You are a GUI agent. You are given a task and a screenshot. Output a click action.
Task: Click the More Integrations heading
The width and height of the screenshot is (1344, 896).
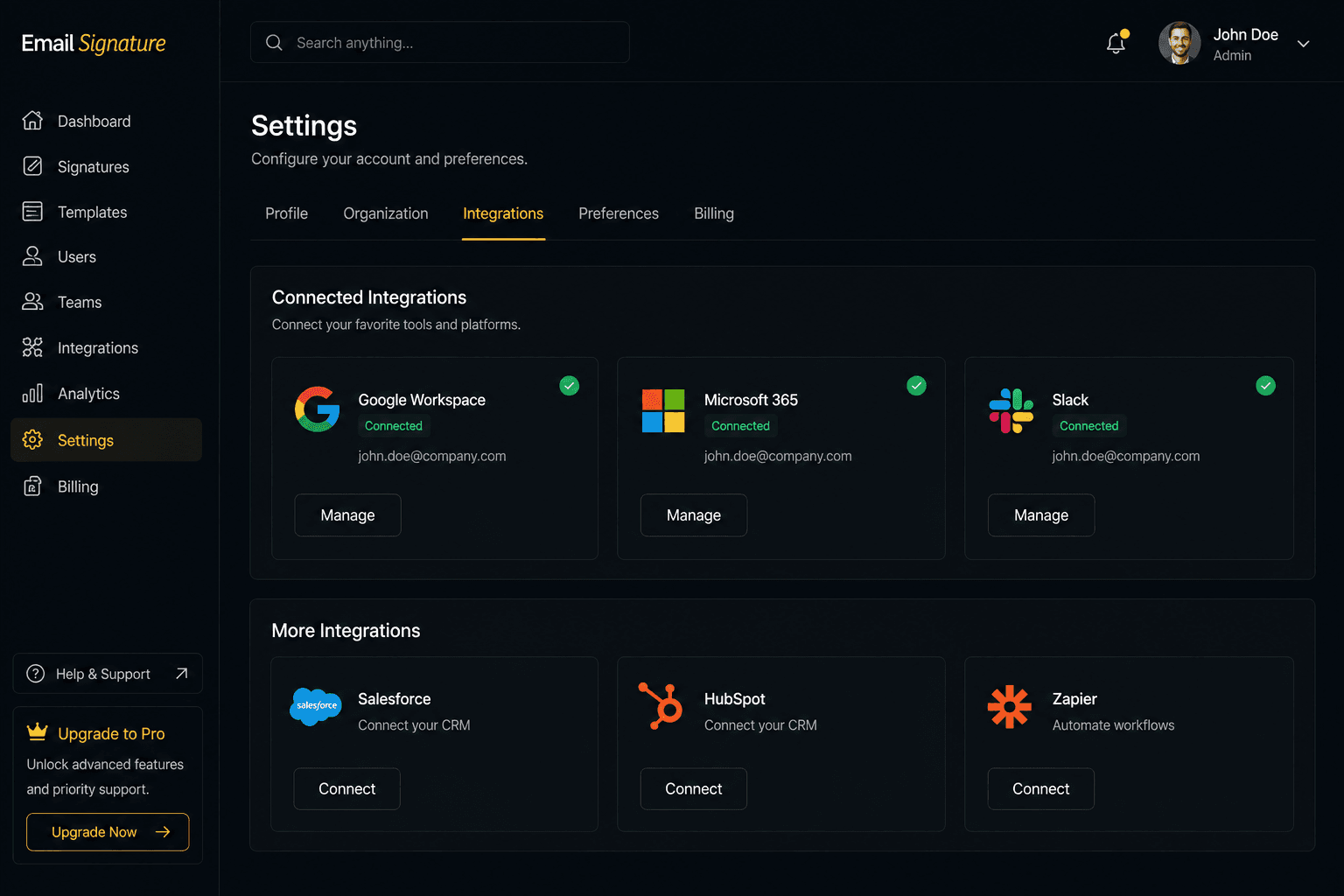(x=346, y=631)
